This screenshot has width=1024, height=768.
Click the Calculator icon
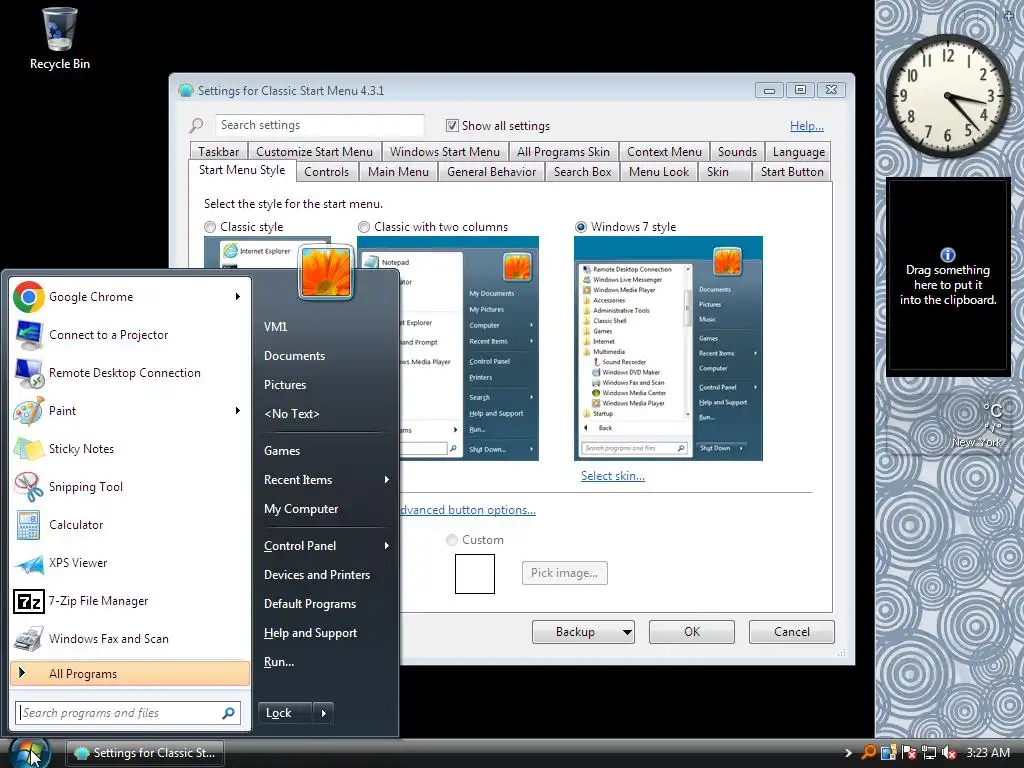[x=29, y=524]
